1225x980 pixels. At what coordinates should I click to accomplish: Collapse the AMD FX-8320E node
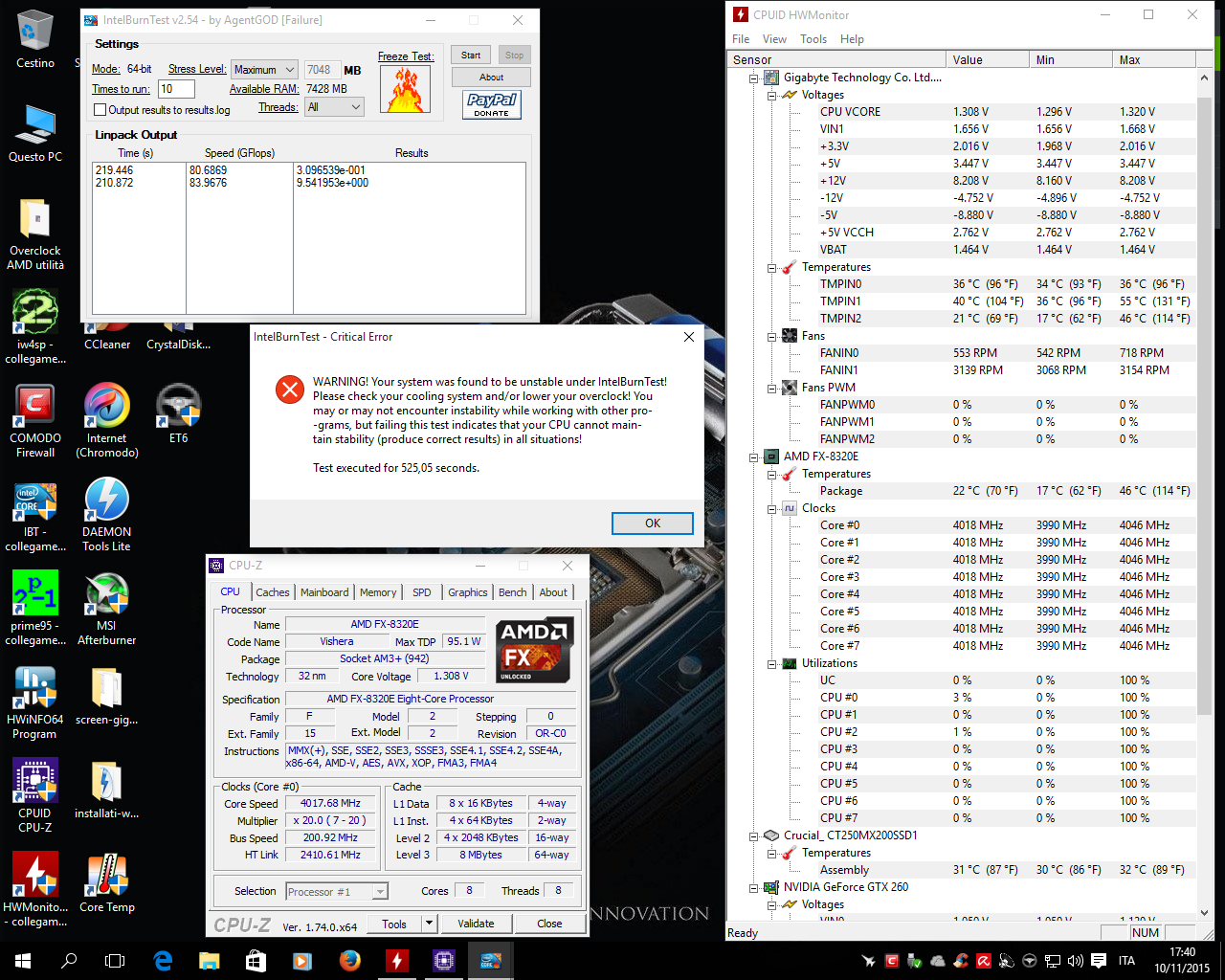pyautogui.click(x=754, y=457)
